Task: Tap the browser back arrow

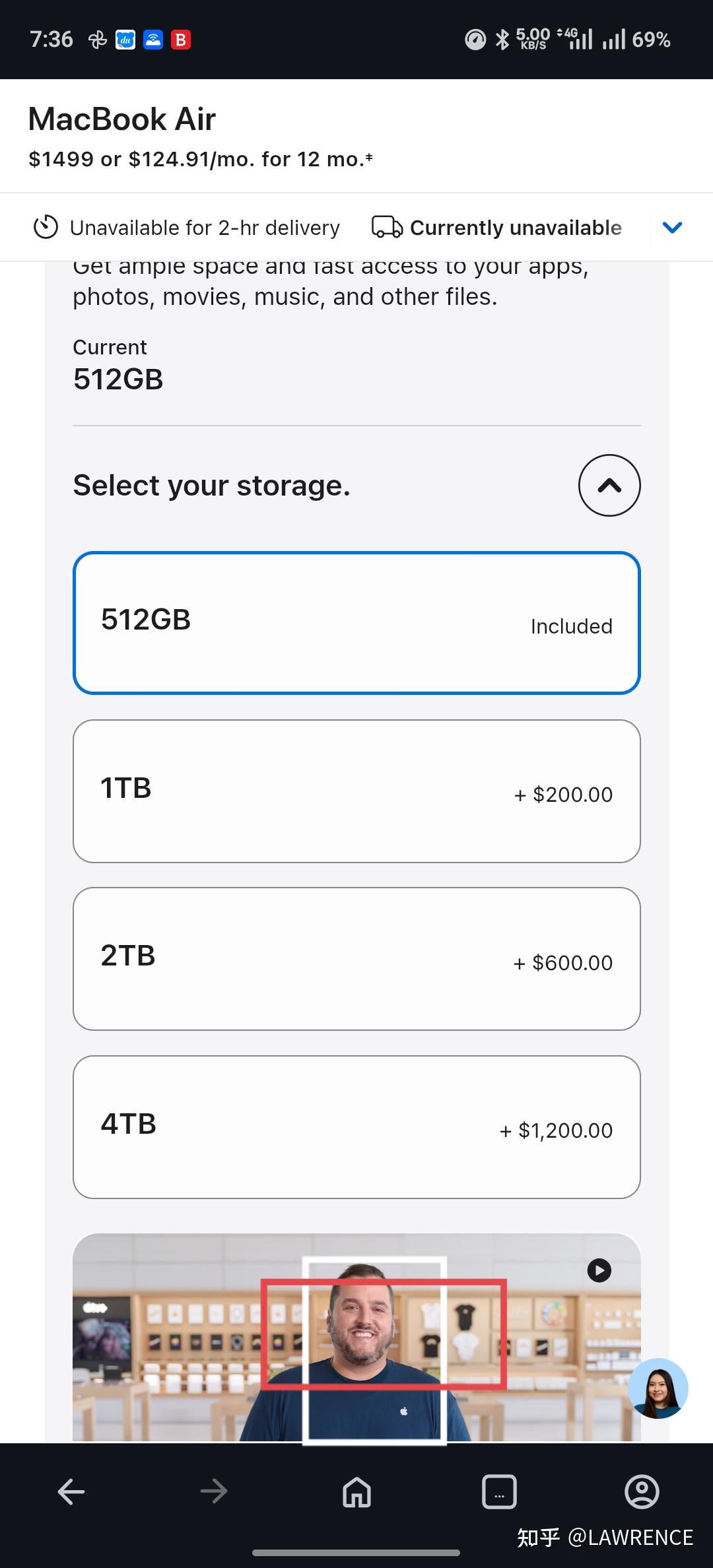Action: [71, 1491]
